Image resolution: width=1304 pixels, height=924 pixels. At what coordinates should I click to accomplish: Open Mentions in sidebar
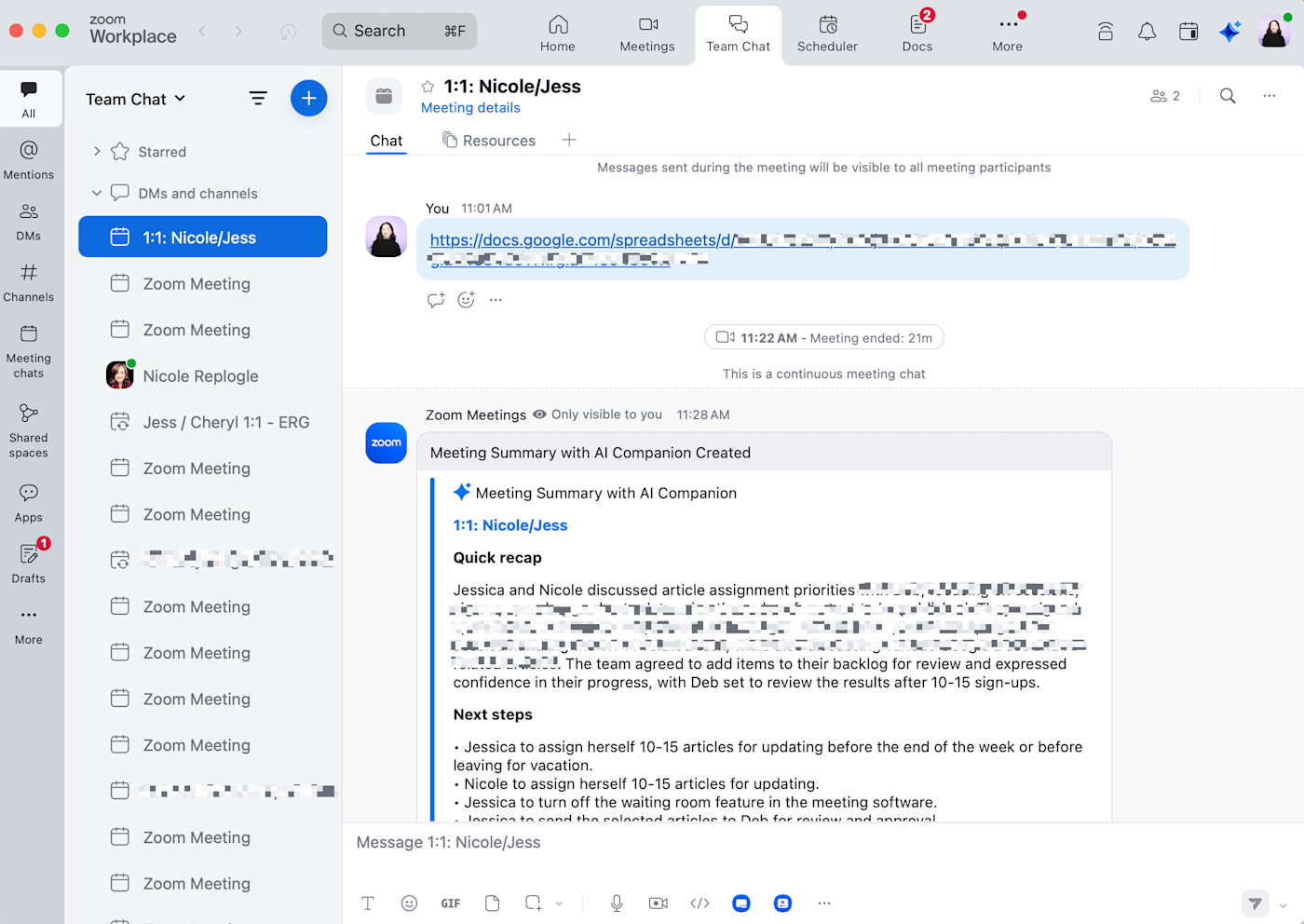click(x=29, y=159)
